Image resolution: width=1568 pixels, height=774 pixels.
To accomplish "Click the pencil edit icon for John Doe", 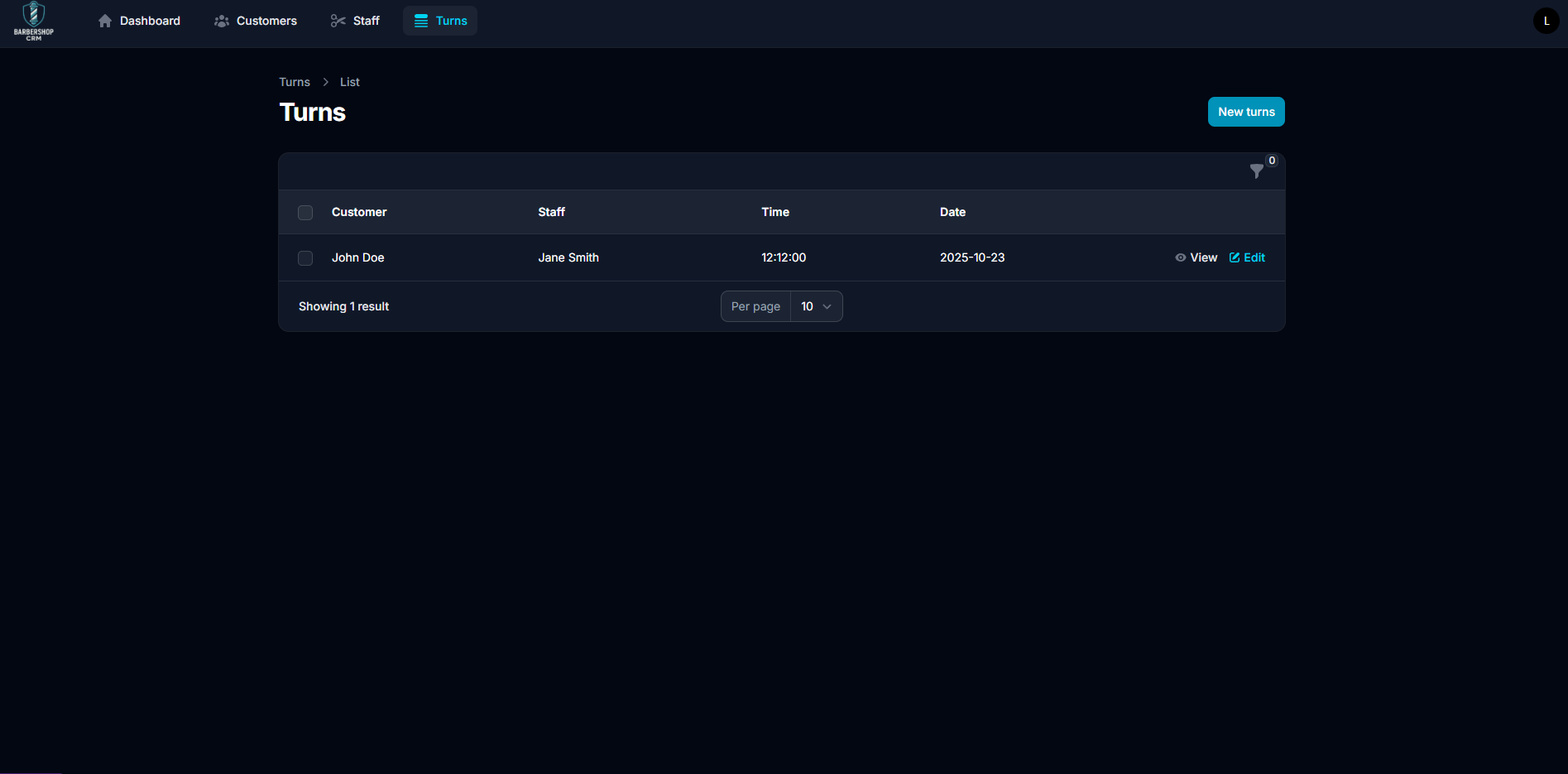I will [x=1235, y=257].
